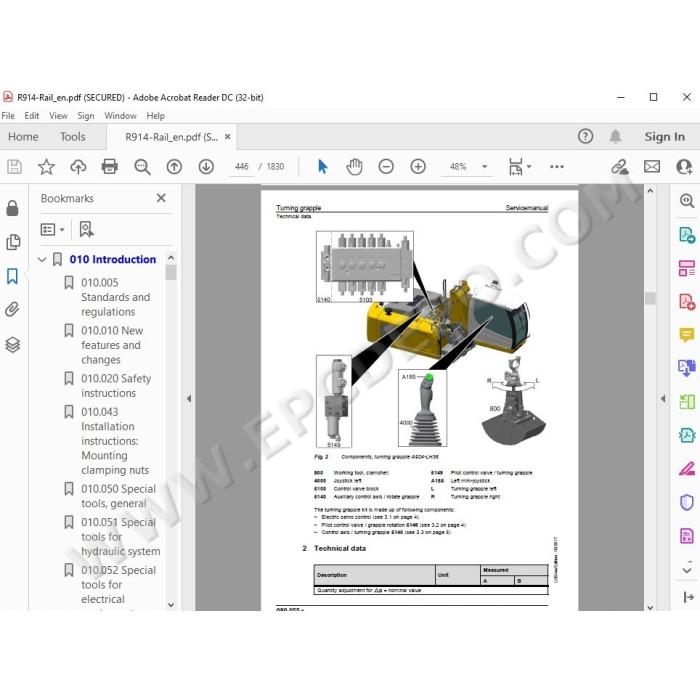
Task: Click the Save file icon
Action: [14, 167]
